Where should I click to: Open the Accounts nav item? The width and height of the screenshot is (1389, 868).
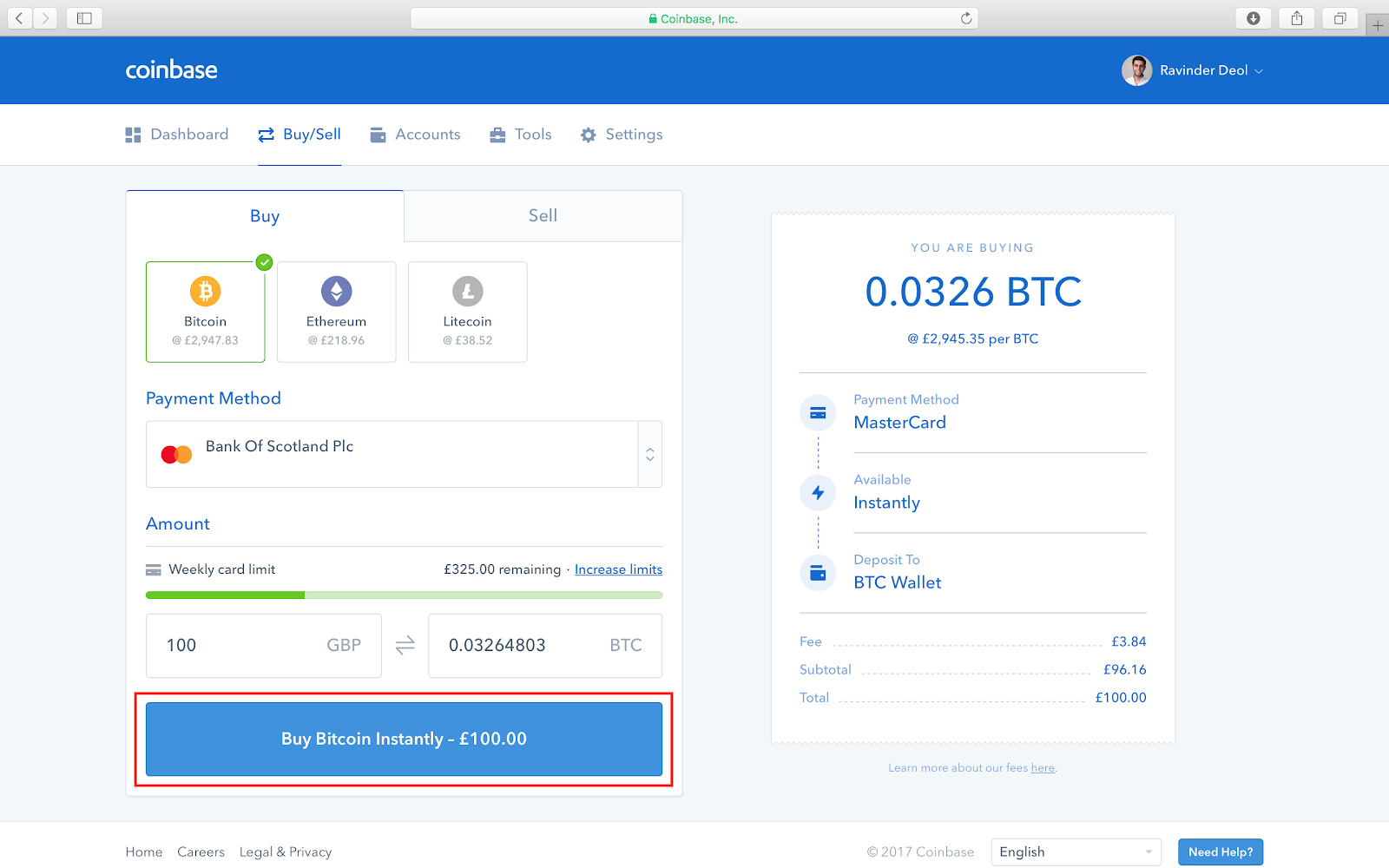415,135
